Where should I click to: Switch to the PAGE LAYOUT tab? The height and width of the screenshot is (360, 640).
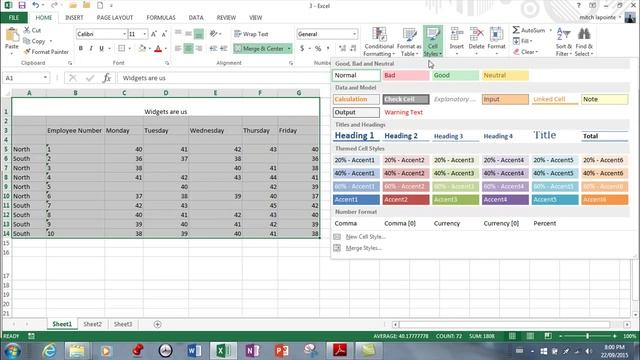tap(115, 18)
